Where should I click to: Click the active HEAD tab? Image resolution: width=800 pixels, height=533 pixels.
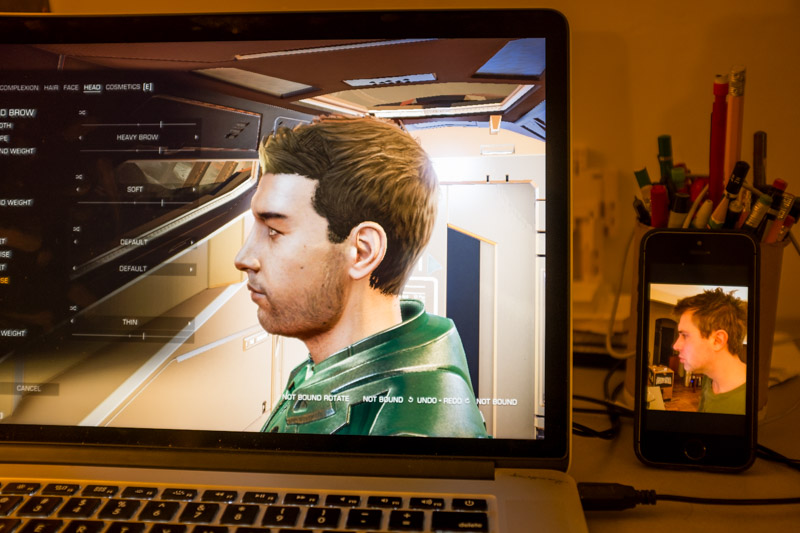click(x=92, y=88)
